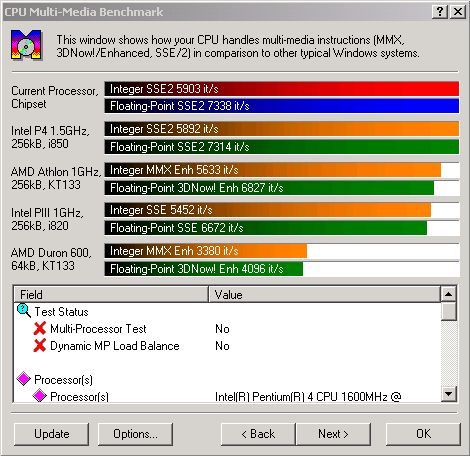The image size is (470, 456).
Task: Click the Value column header
Action: click(324, 294)
